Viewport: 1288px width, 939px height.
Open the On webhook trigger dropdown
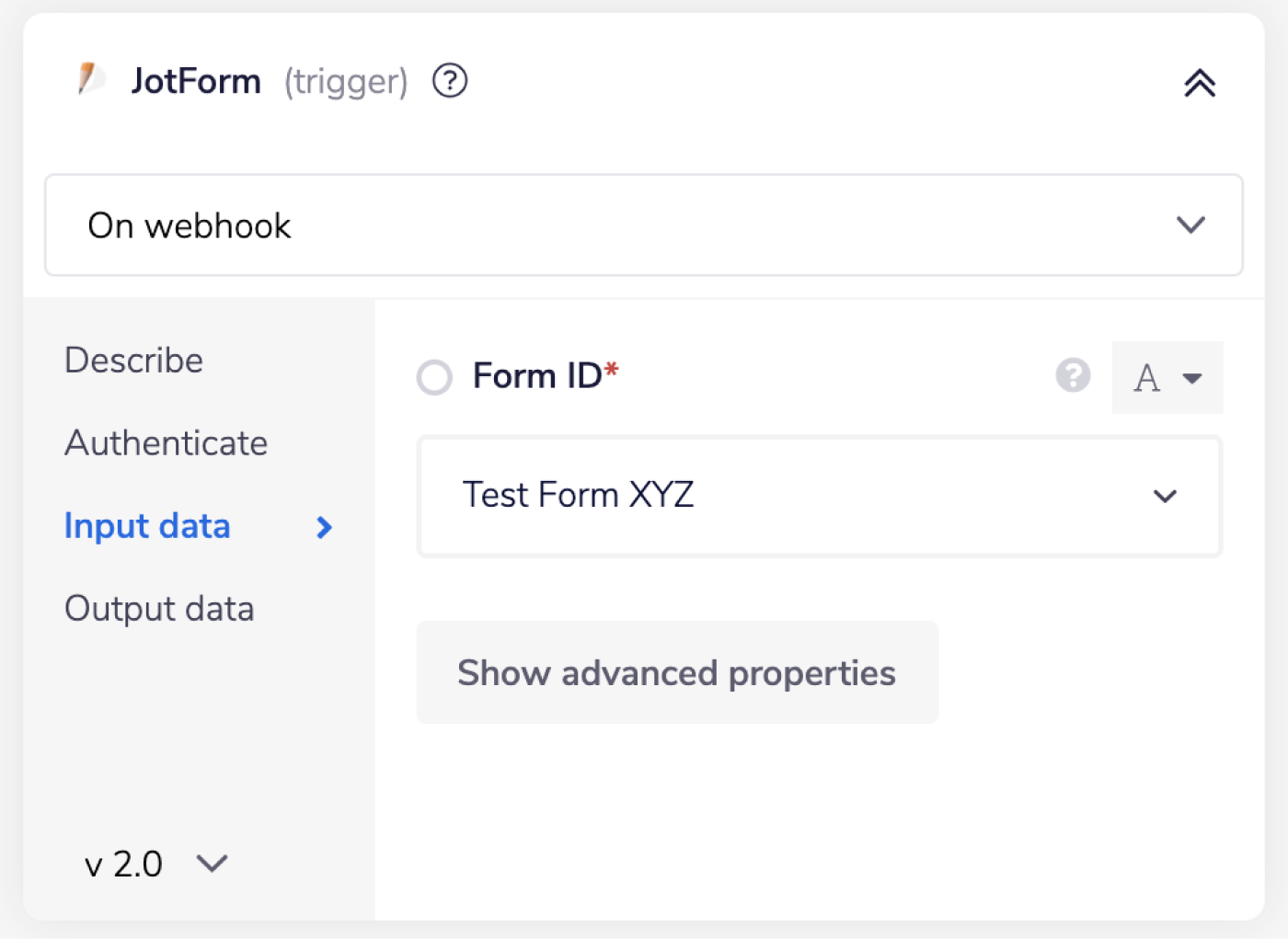(644, 225)
